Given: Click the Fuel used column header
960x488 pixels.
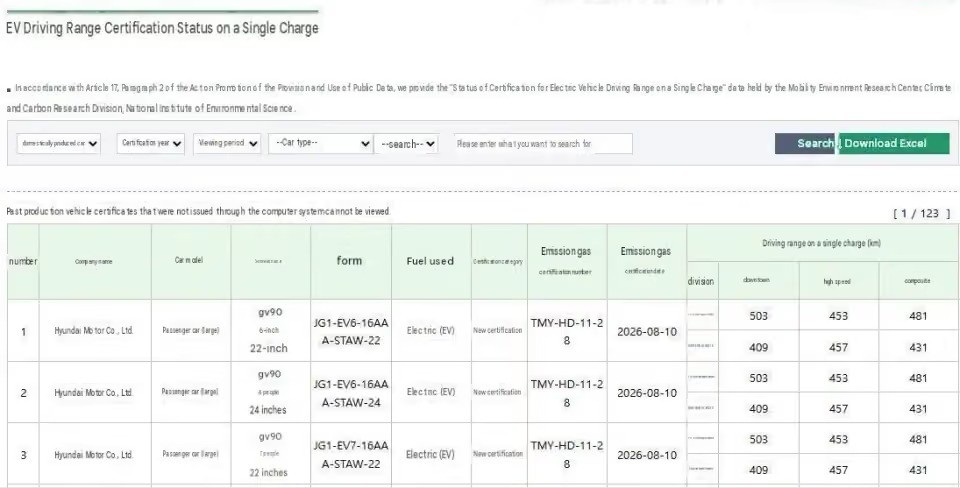Looking at the screenshot, I should (430, 261).
